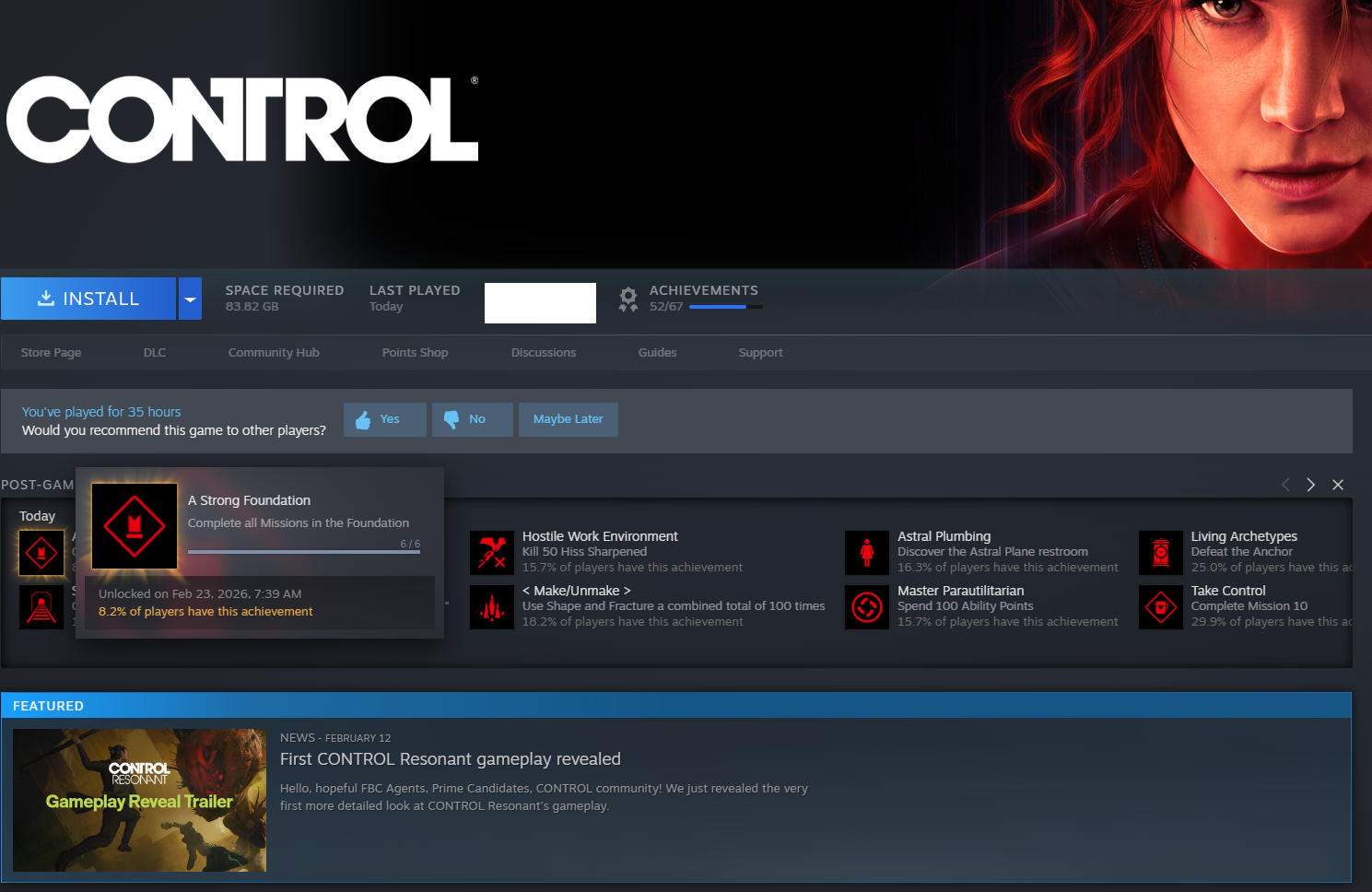The width and height of the screenshot is (1372, 892).
Task: Click the "Hello, hopeful FBC Agents" news summary
Action: point(544,797)
